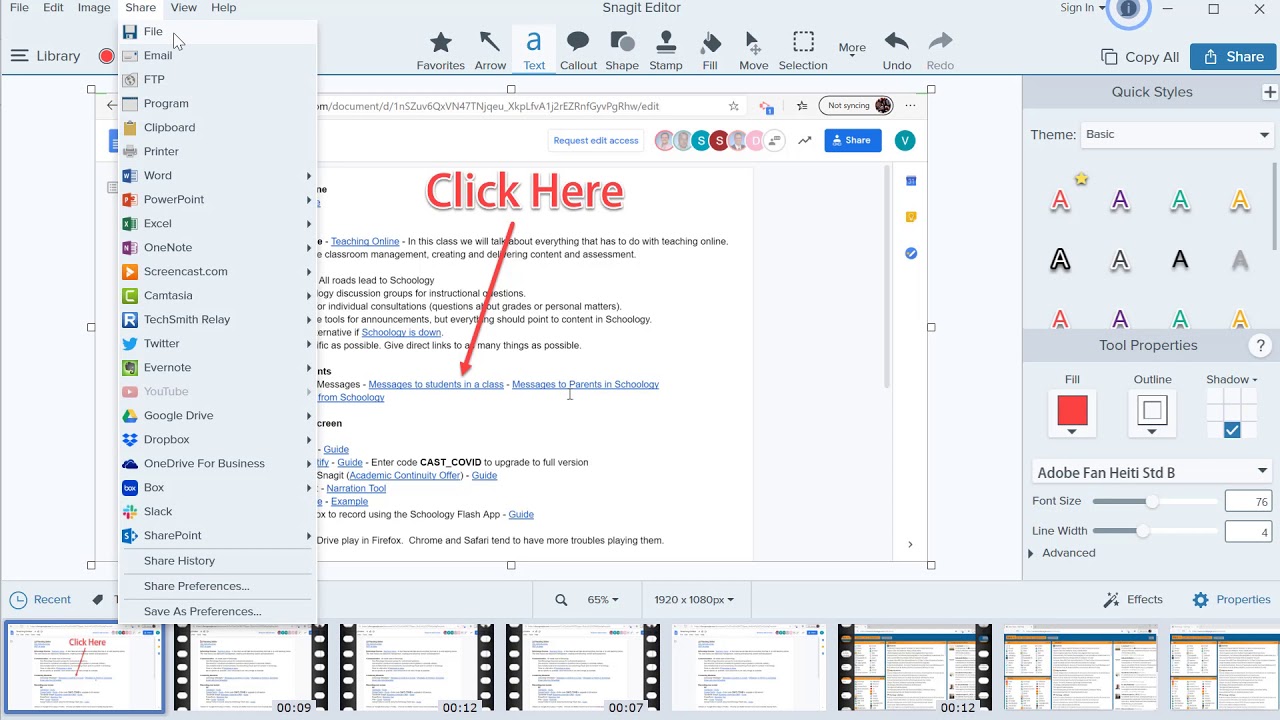This screenshot has width=1280, height=720.
Task: Toggle the Recent tray
Action: [x=41, y=600]
